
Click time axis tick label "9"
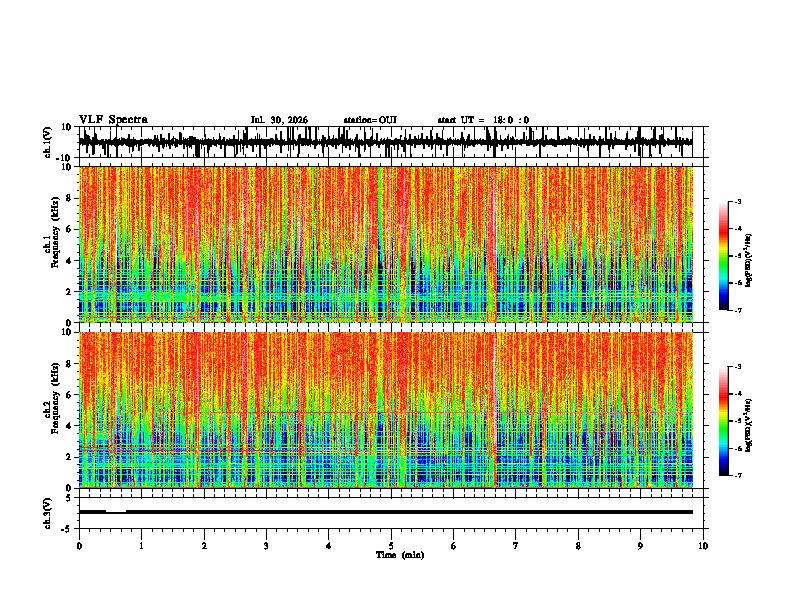(640, 546)
